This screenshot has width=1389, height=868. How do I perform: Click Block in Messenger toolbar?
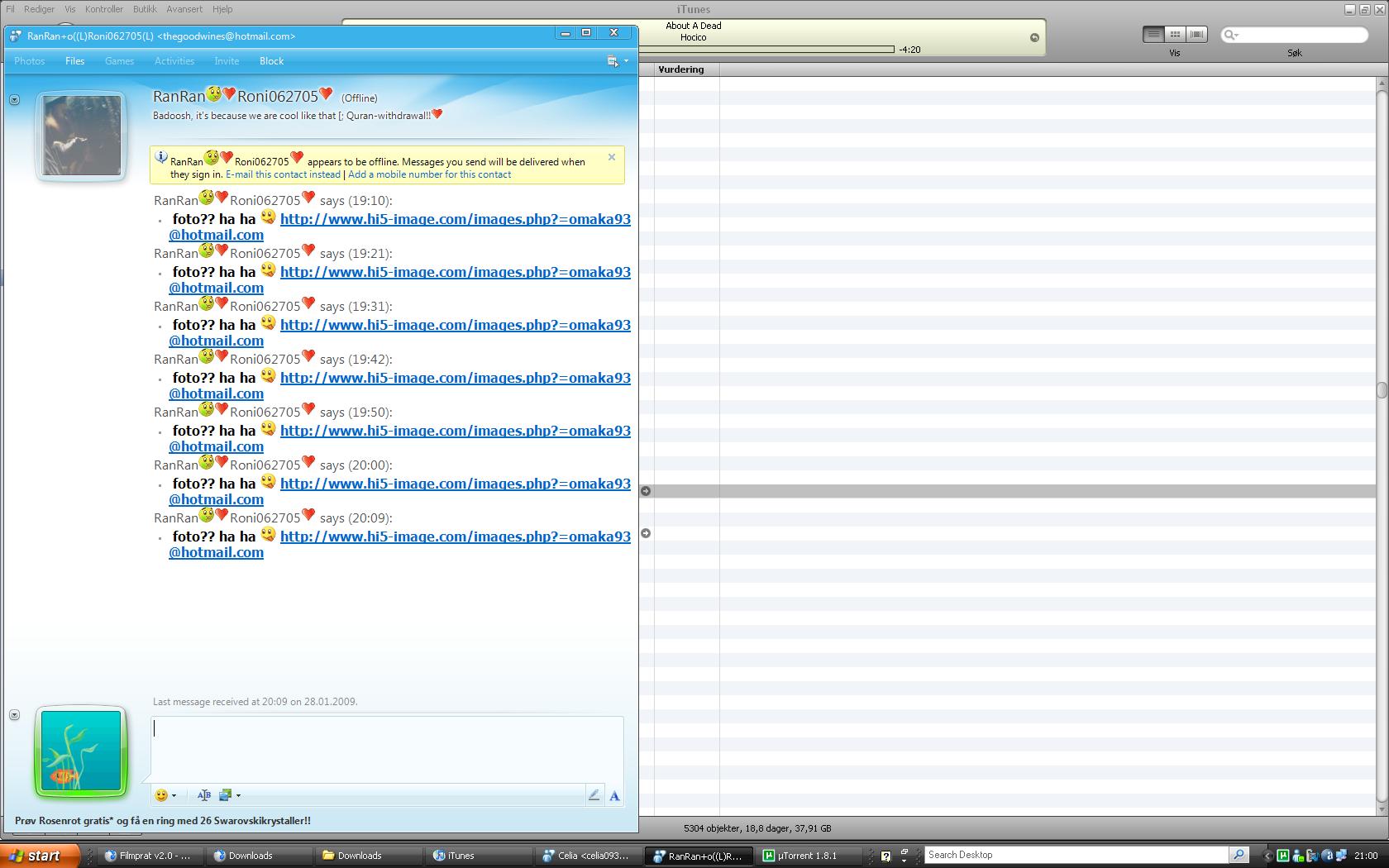click(x=271, y=61)
